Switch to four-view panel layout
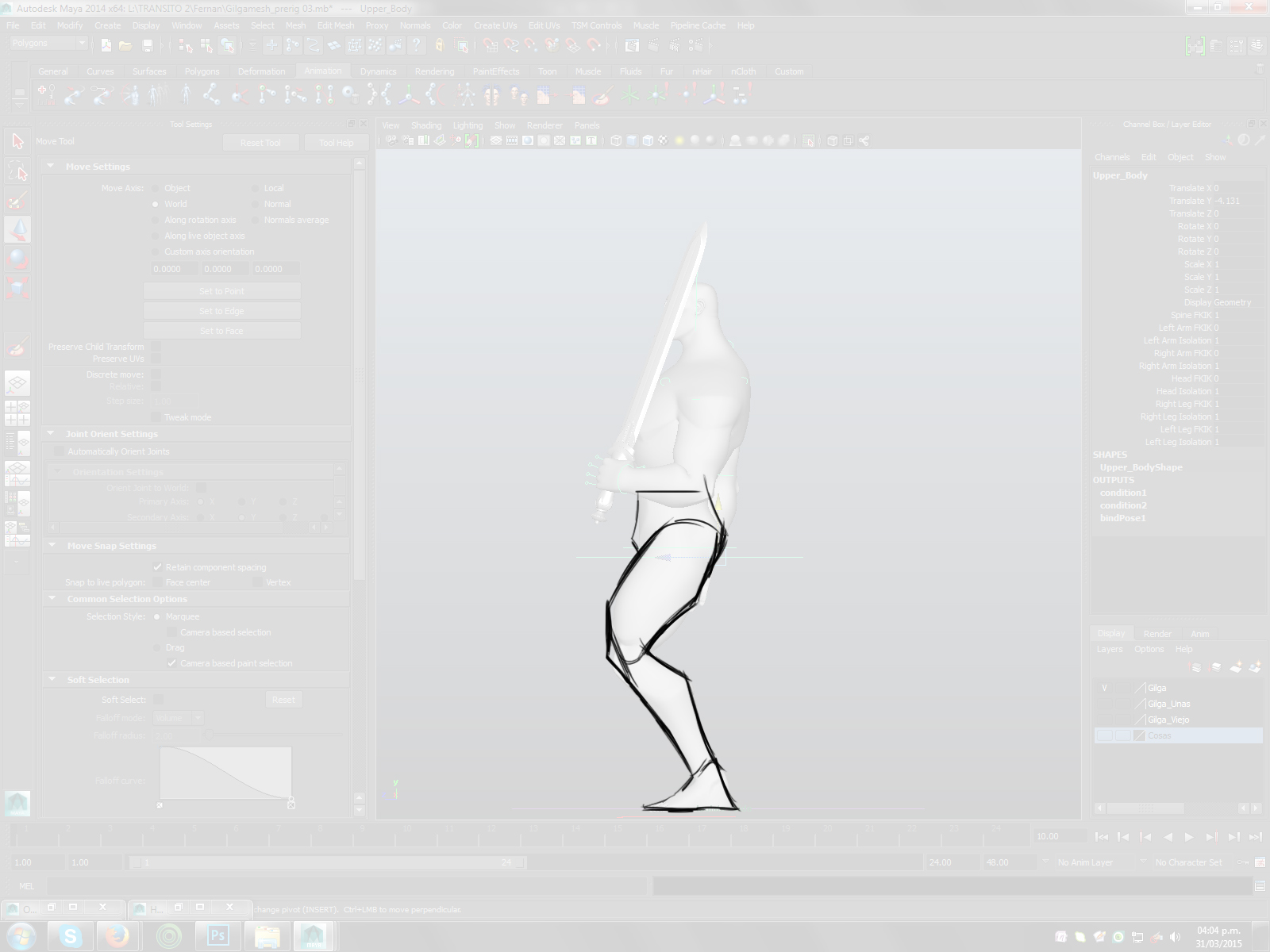The image size is (1270, 952). (17, 413)
